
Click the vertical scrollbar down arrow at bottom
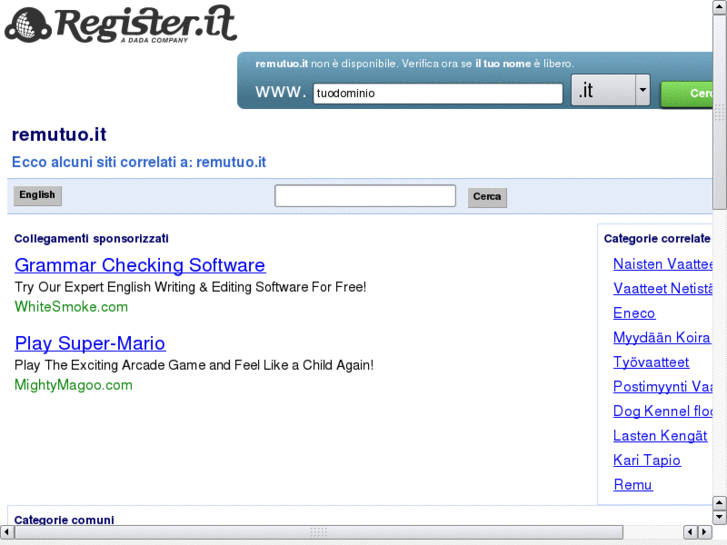tap(719, 517)
